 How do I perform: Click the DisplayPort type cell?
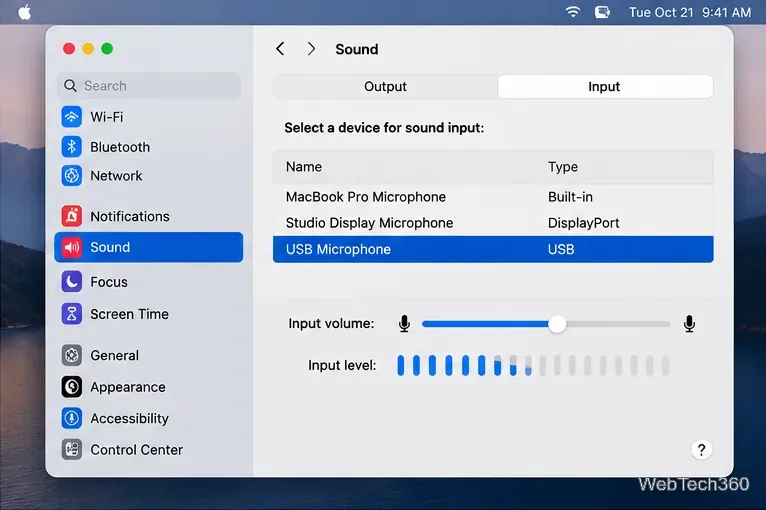pyautogui.click(x=583, y=223)
